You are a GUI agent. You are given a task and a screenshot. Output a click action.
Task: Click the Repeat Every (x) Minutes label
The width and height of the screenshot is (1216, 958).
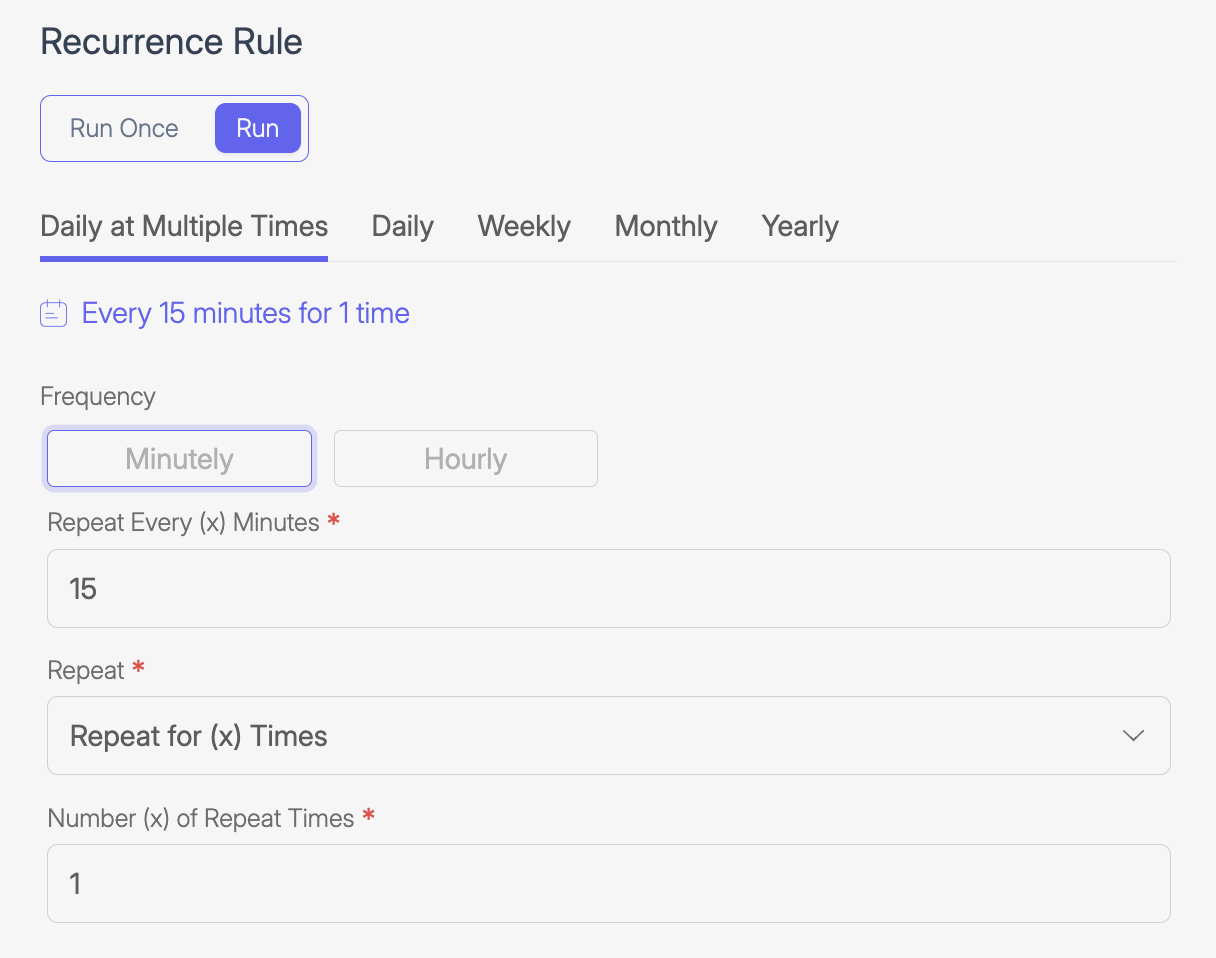[183, 522]
